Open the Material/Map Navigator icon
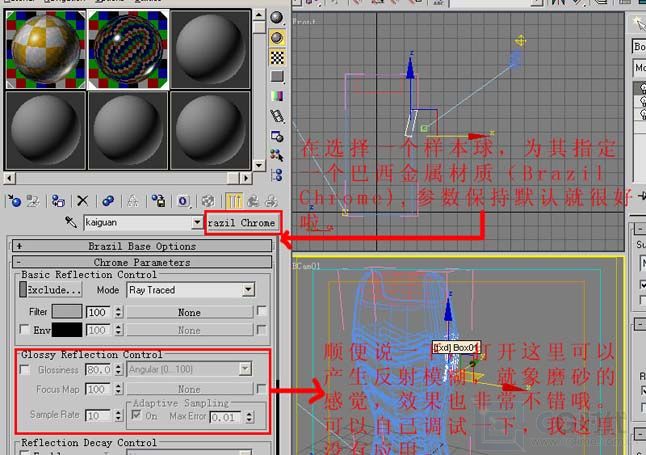The width and height of the screenshot is (646, 455). coord(277,175)
